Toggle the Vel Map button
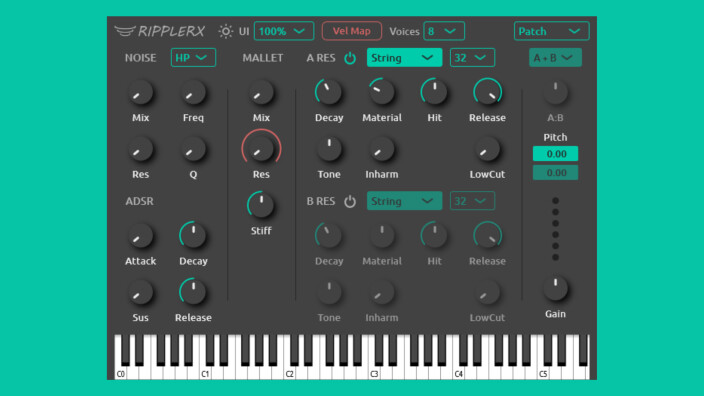Image resolution: width=704 pixels, height=396 pixels. coord(352,31)
